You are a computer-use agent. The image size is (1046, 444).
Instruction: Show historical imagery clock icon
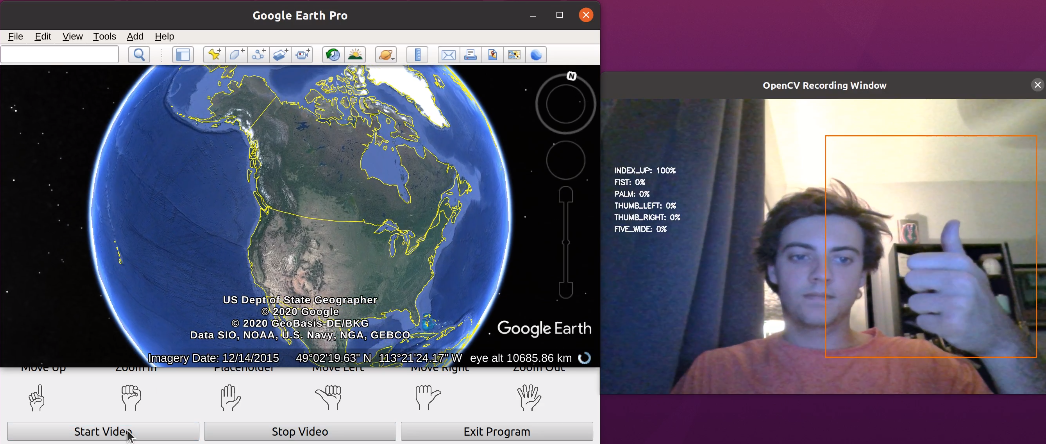tap(332, 55)
